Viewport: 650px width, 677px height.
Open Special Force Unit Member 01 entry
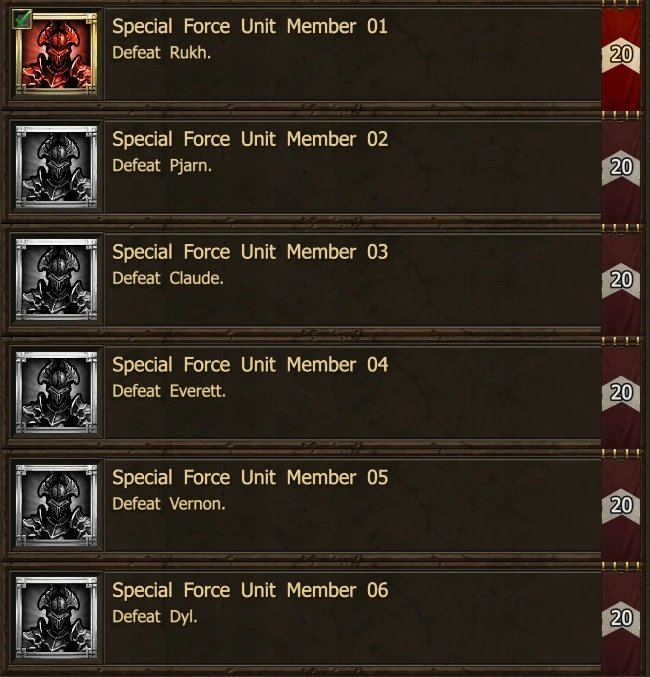302,55
